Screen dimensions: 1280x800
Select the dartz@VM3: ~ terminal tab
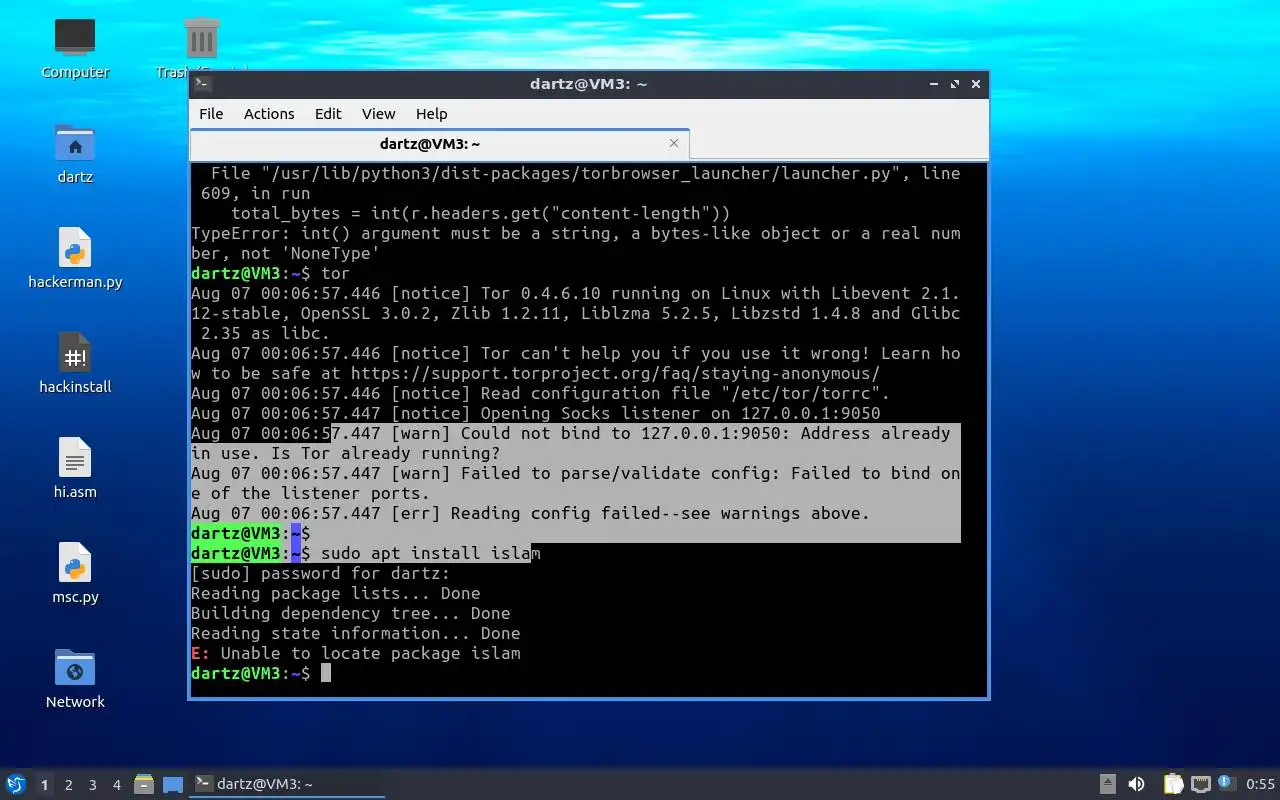440,144
